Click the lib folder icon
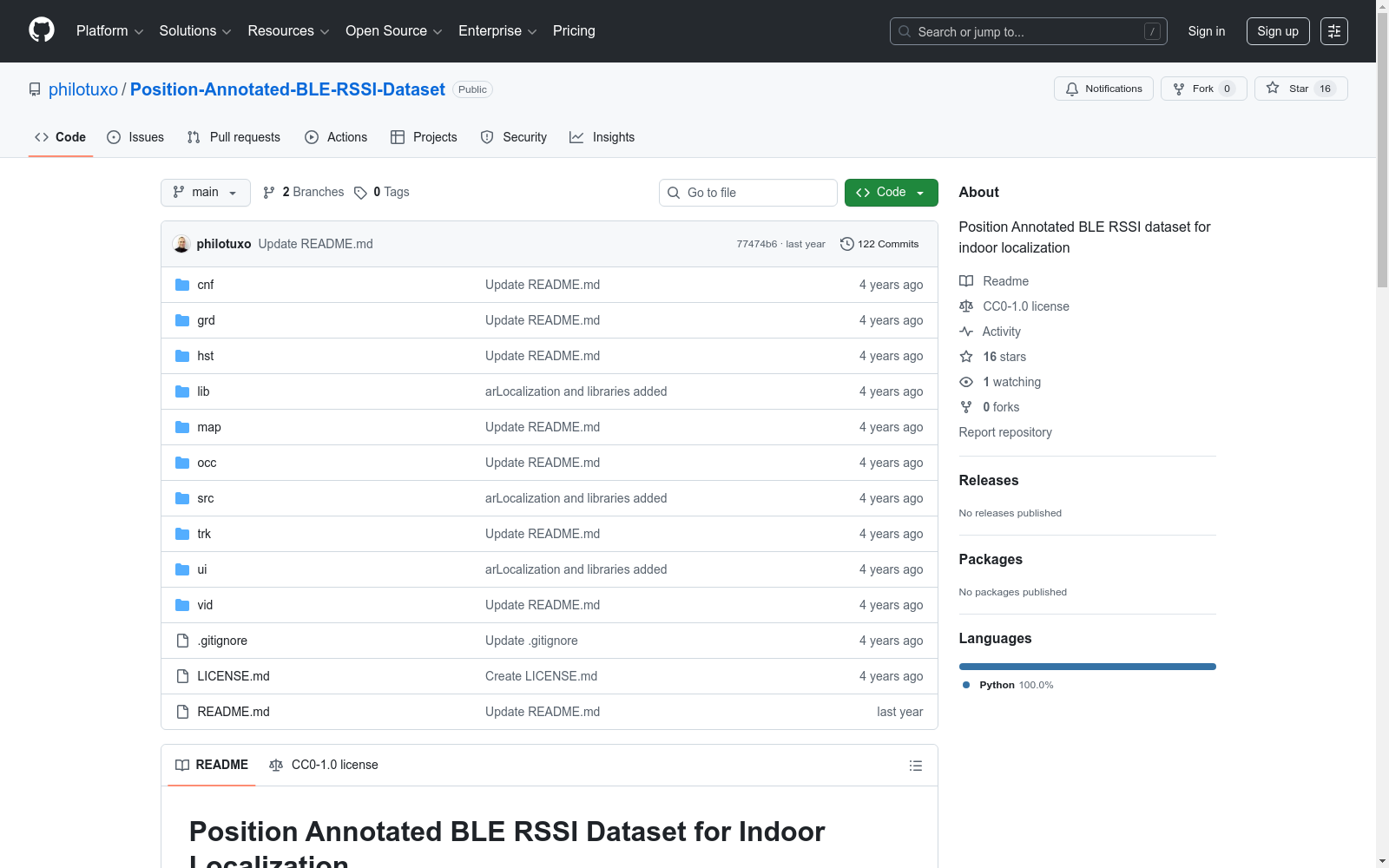 point(182,391)
